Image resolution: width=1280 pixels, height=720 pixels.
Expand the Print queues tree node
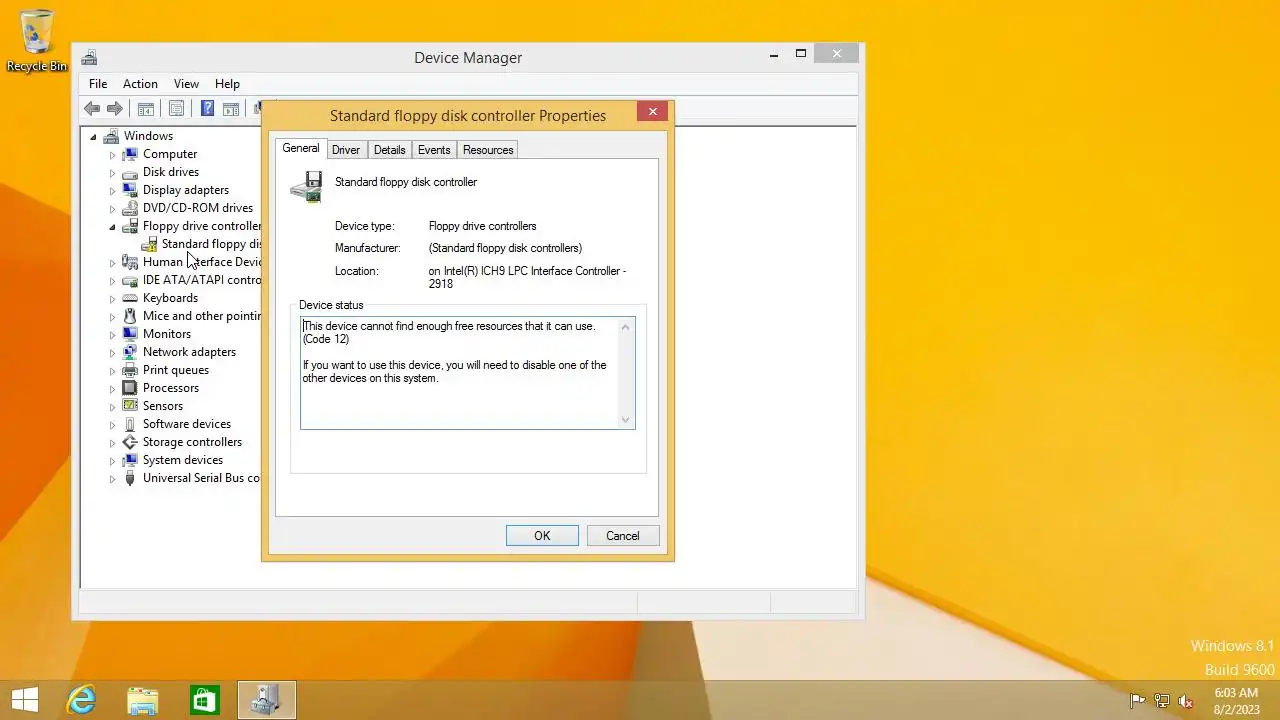coord(112,371)
